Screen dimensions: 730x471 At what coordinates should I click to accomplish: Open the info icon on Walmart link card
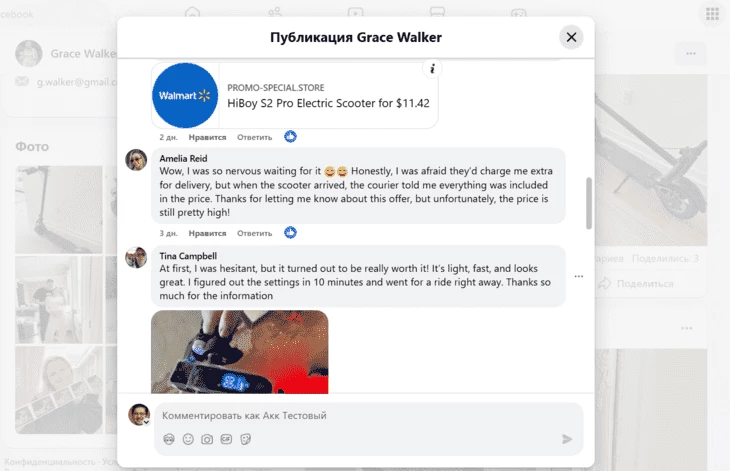pyautogui.click(x=432, y=69)
